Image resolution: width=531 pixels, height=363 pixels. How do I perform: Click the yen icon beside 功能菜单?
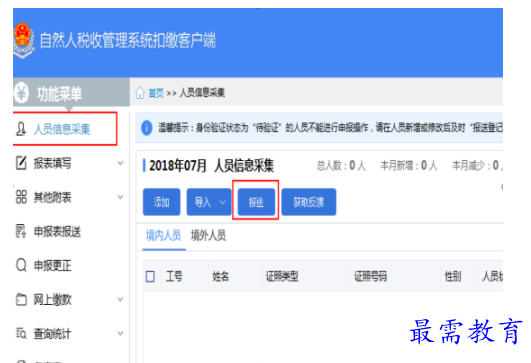pos(21,92)
